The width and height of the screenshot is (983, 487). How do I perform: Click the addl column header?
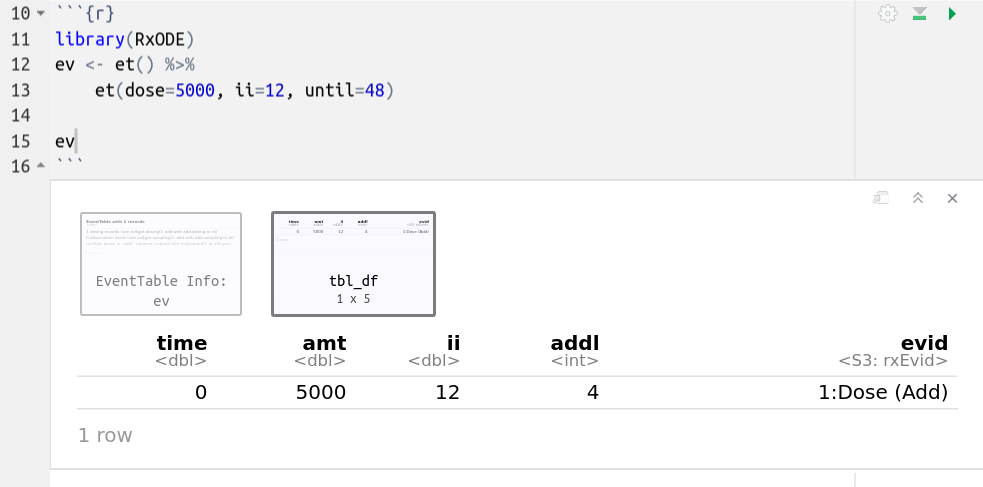pos(575,343)
